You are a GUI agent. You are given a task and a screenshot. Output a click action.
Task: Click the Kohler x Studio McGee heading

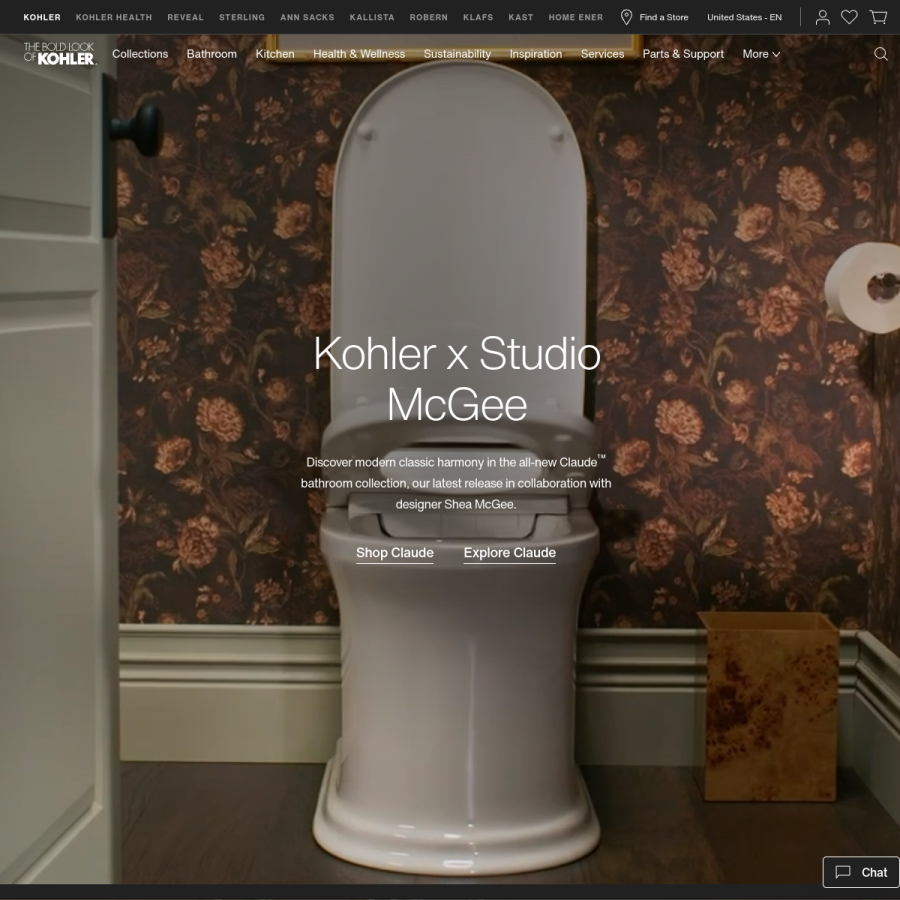click(x=457, y=379)
